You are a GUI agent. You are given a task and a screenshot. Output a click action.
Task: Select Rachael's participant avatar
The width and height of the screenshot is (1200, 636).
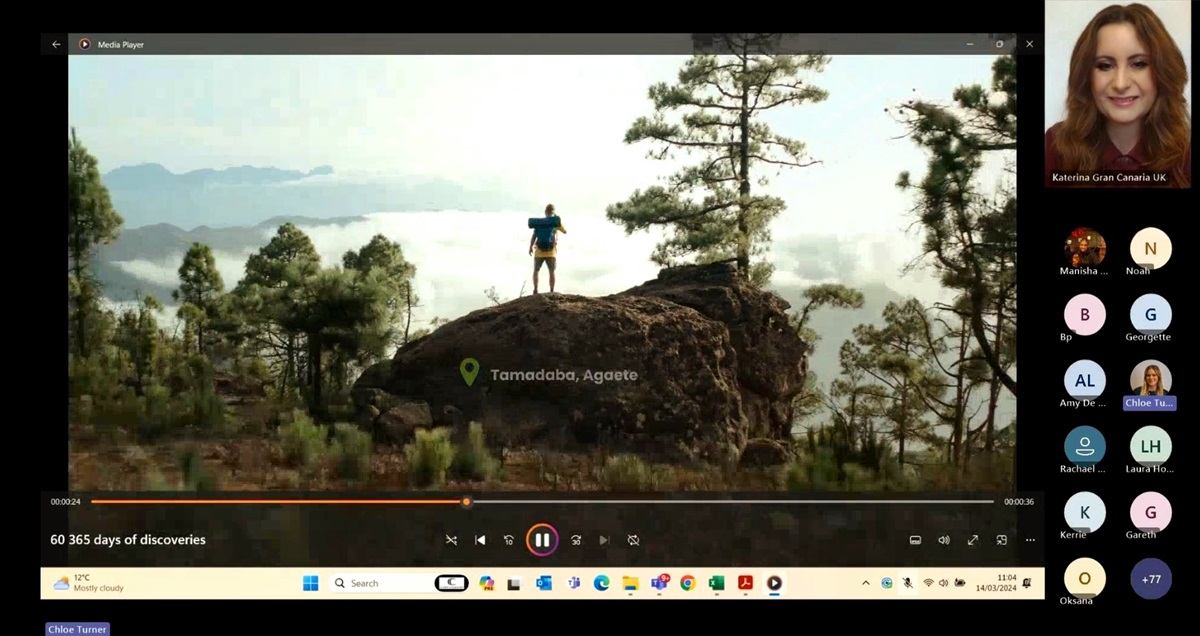(x=1085, y=446)
